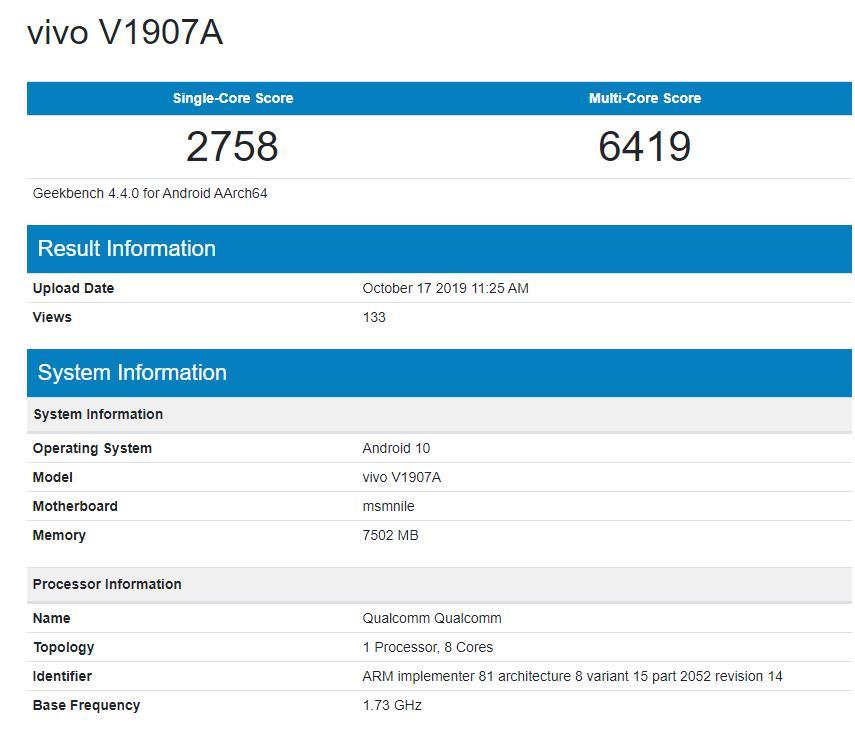Select the single-core score value 2758
Image resolution: width=855 pixels, height=737 pixels.
[233, 146]
